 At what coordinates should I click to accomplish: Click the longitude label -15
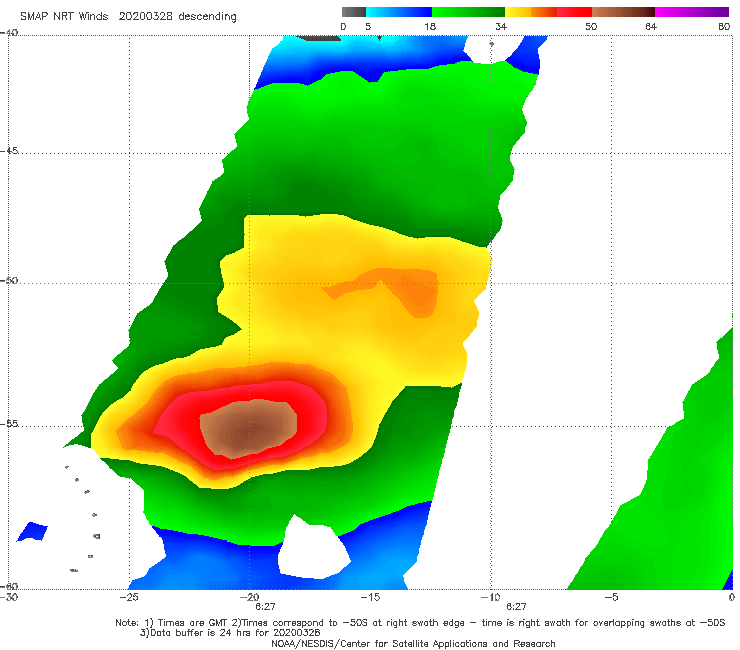click(370, 597)
